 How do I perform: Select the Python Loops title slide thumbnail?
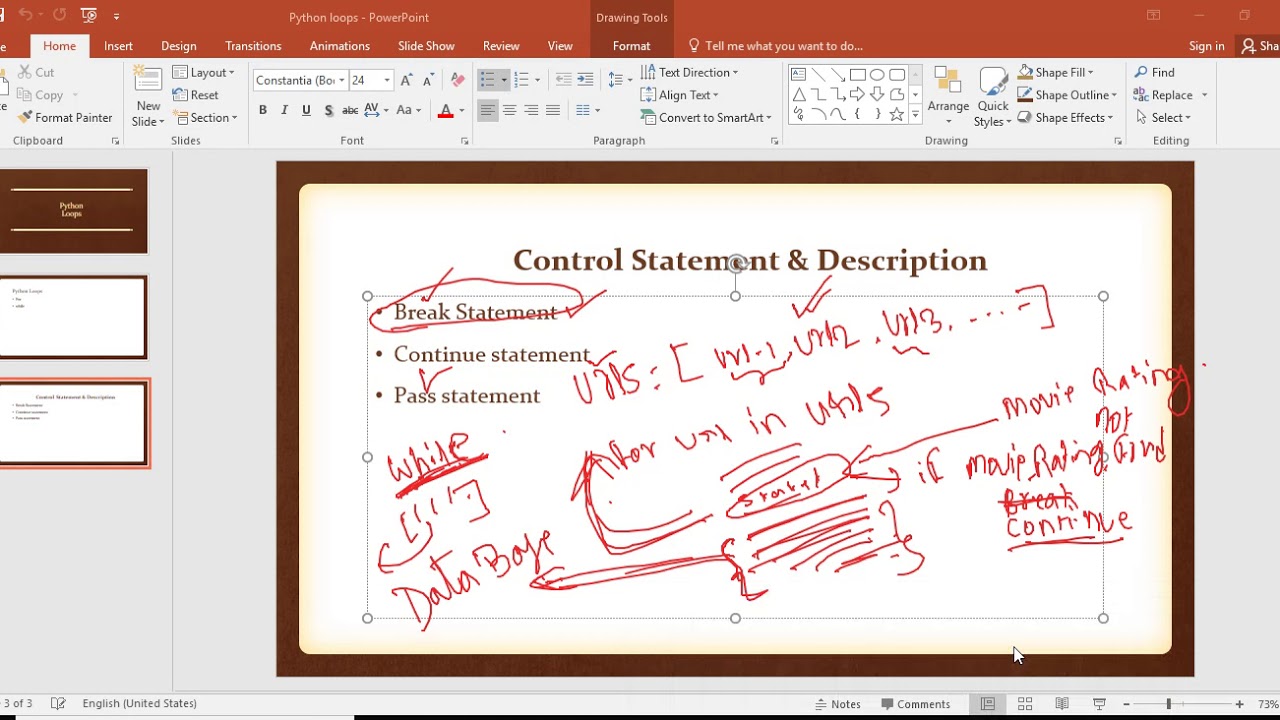71,211
